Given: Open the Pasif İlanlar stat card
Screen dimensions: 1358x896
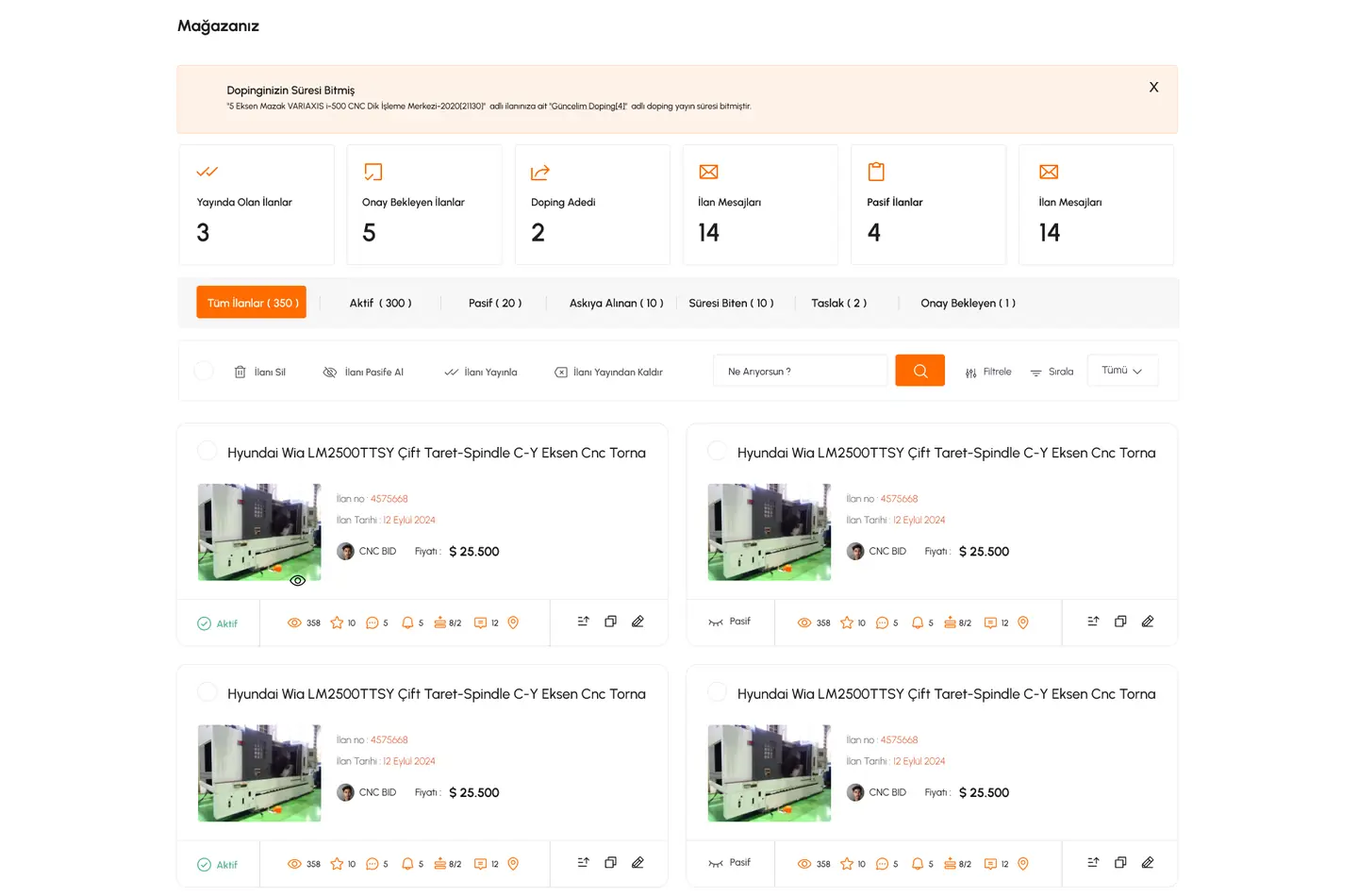Looking at the screenshot, I should point(928,205).
